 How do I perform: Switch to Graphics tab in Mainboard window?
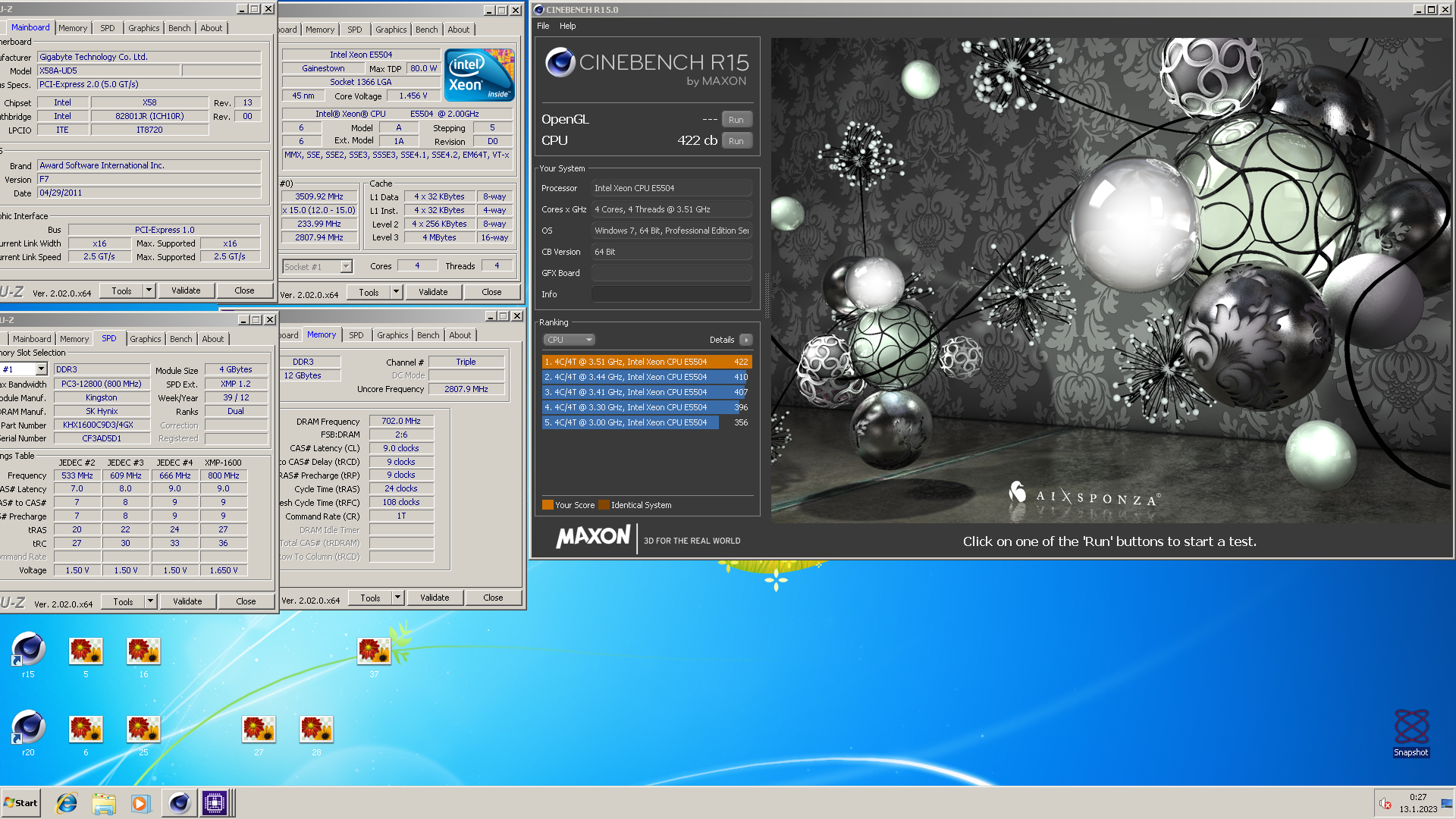click(144, 28)
